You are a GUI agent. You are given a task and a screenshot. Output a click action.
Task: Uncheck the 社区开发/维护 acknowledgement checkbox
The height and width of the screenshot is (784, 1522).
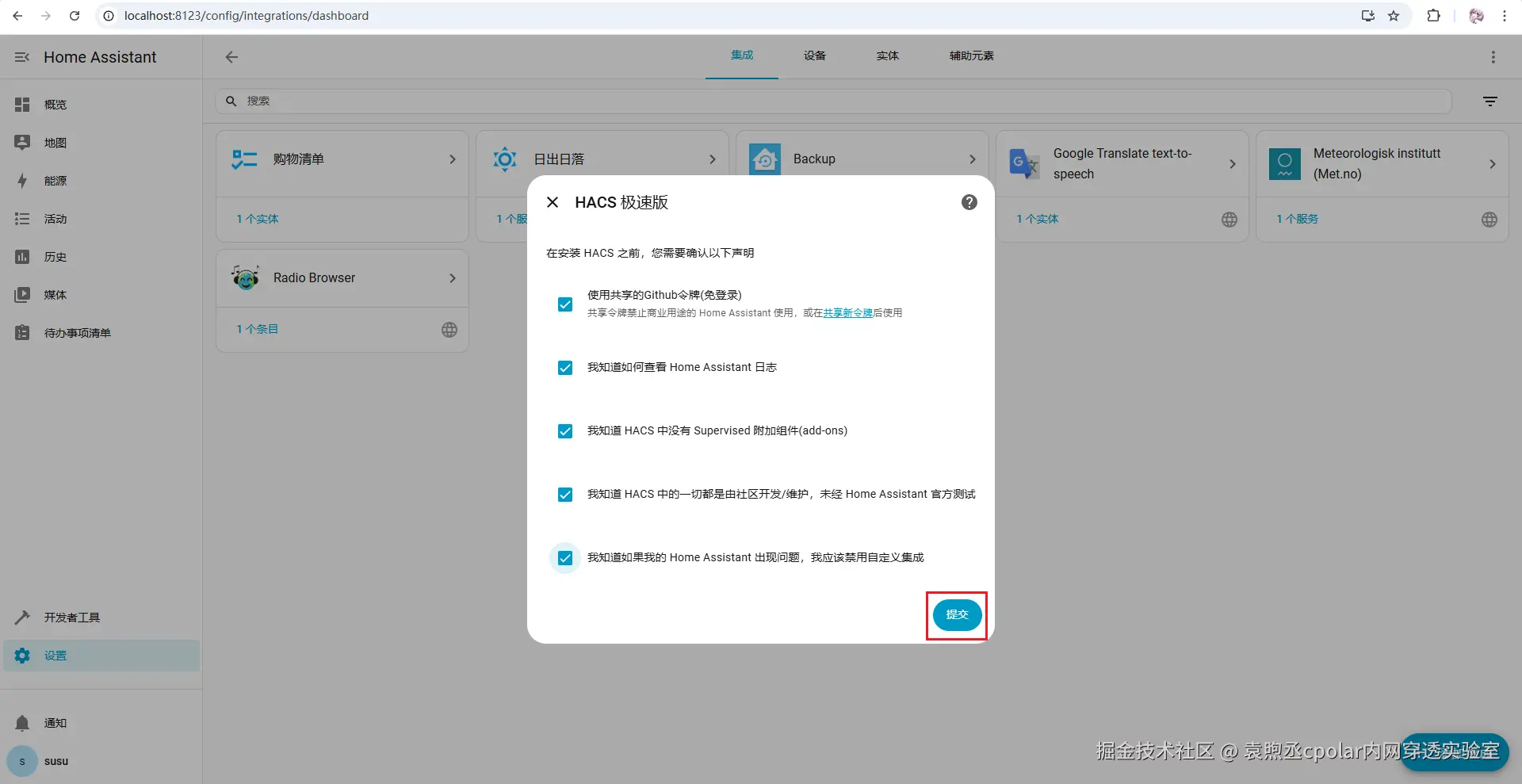[x=565, y=495]
